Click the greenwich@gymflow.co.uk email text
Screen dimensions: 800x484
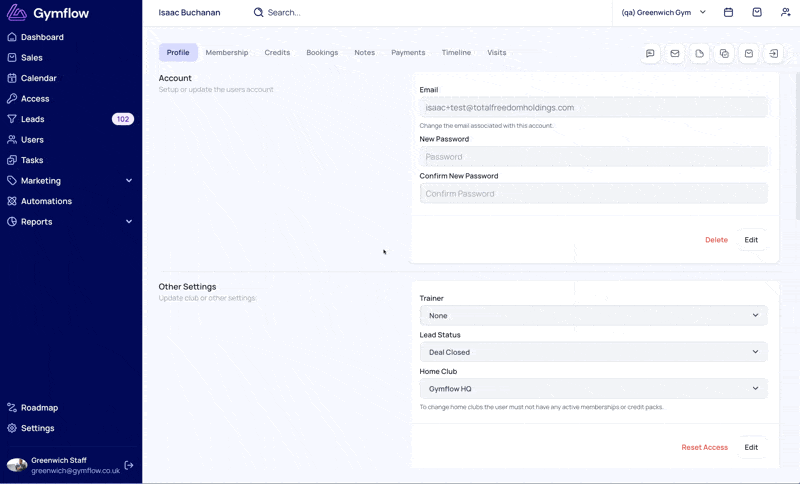(x=76, y=471)
